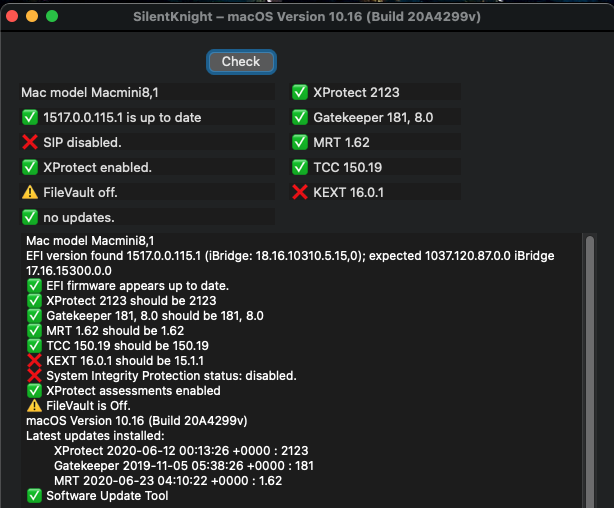Click checkmark before 'EFI firmware appears up to date.'
The width and height of the screenshot is (614, 508).
pyautogui.click(x=34, y=286)
